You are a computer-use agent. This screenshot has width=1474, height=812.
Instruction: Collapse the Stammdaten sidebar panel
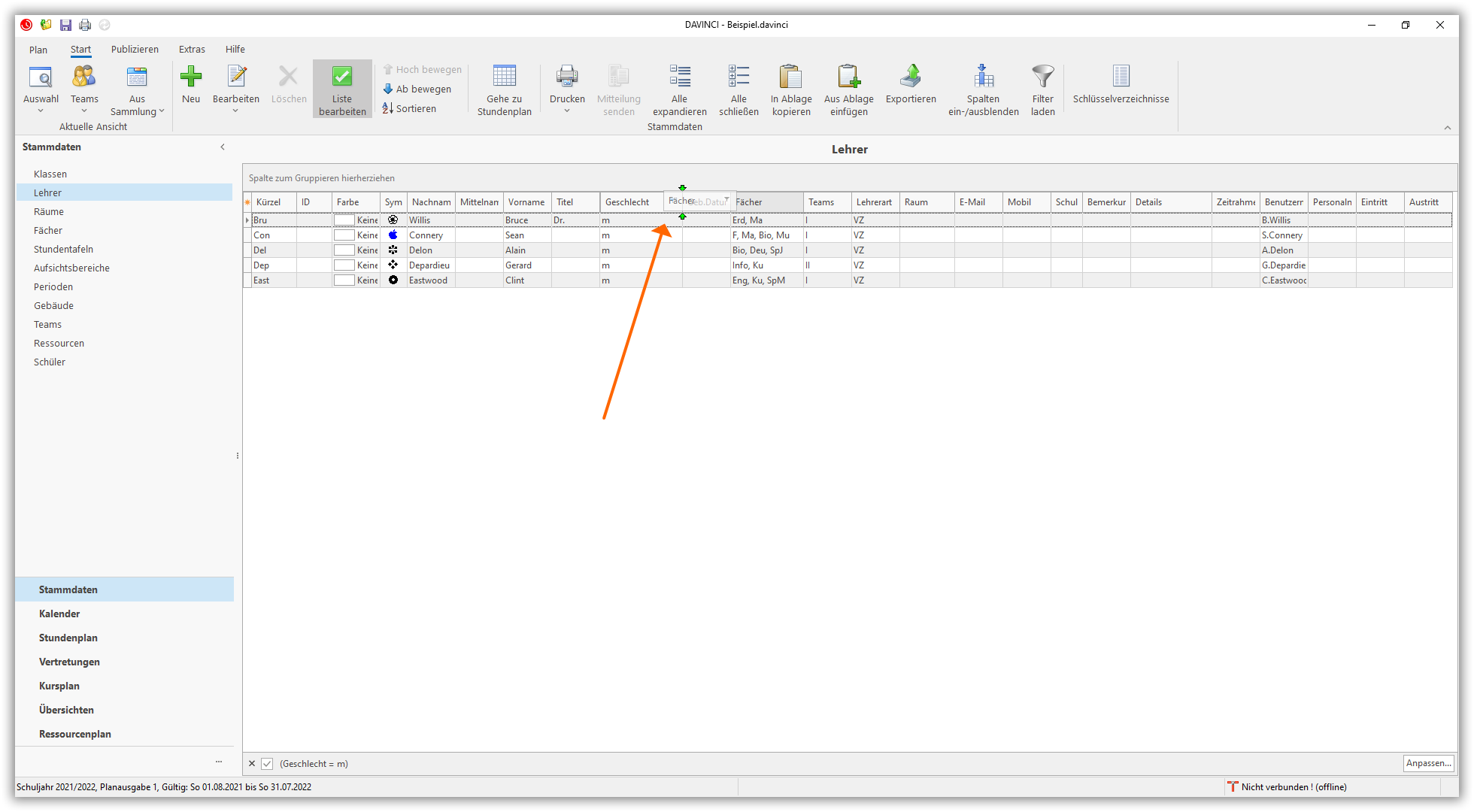point(223,147)
